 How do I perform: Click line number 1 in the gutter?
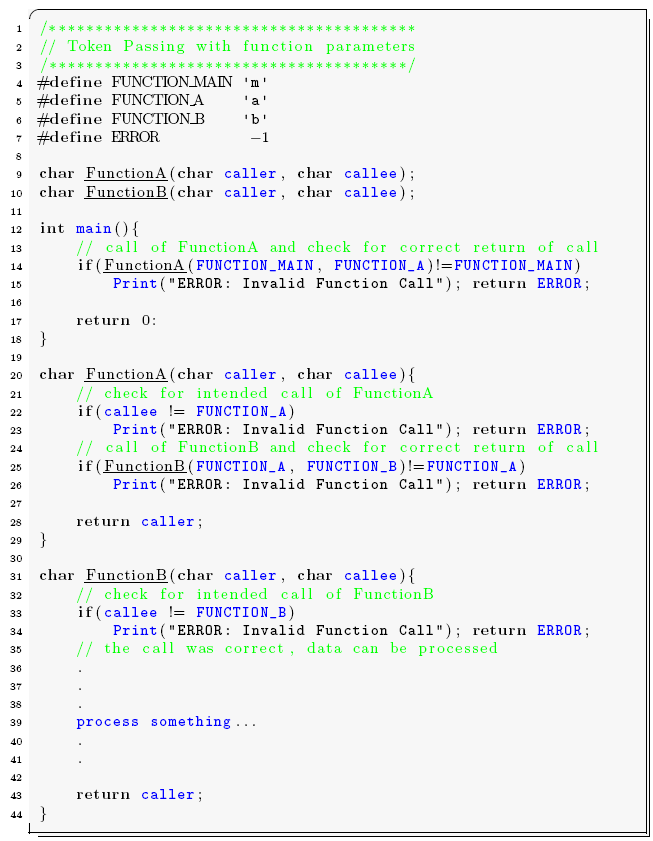pyautogui.click(x=19, y=29)
